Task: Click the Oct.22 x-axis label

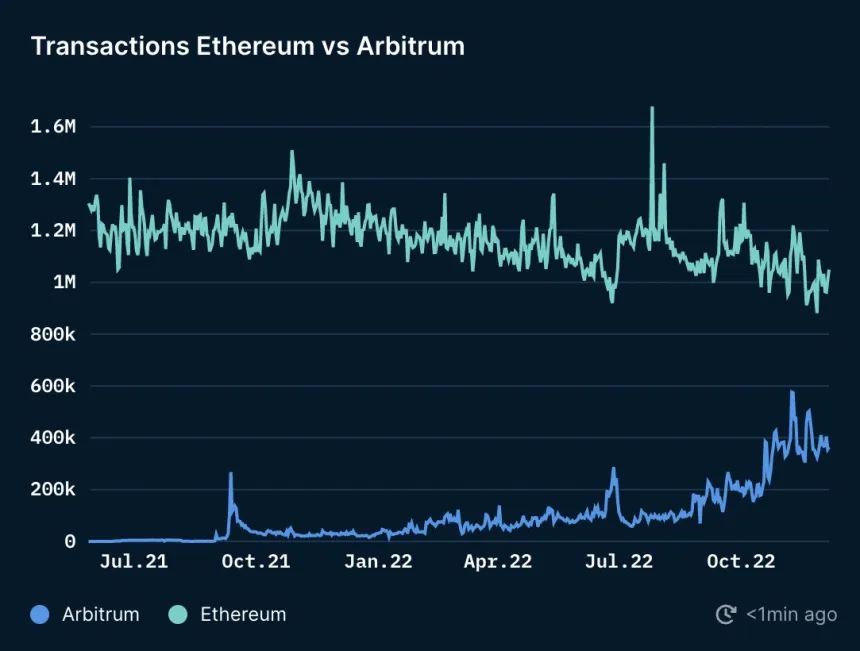Action: (741, 562)
